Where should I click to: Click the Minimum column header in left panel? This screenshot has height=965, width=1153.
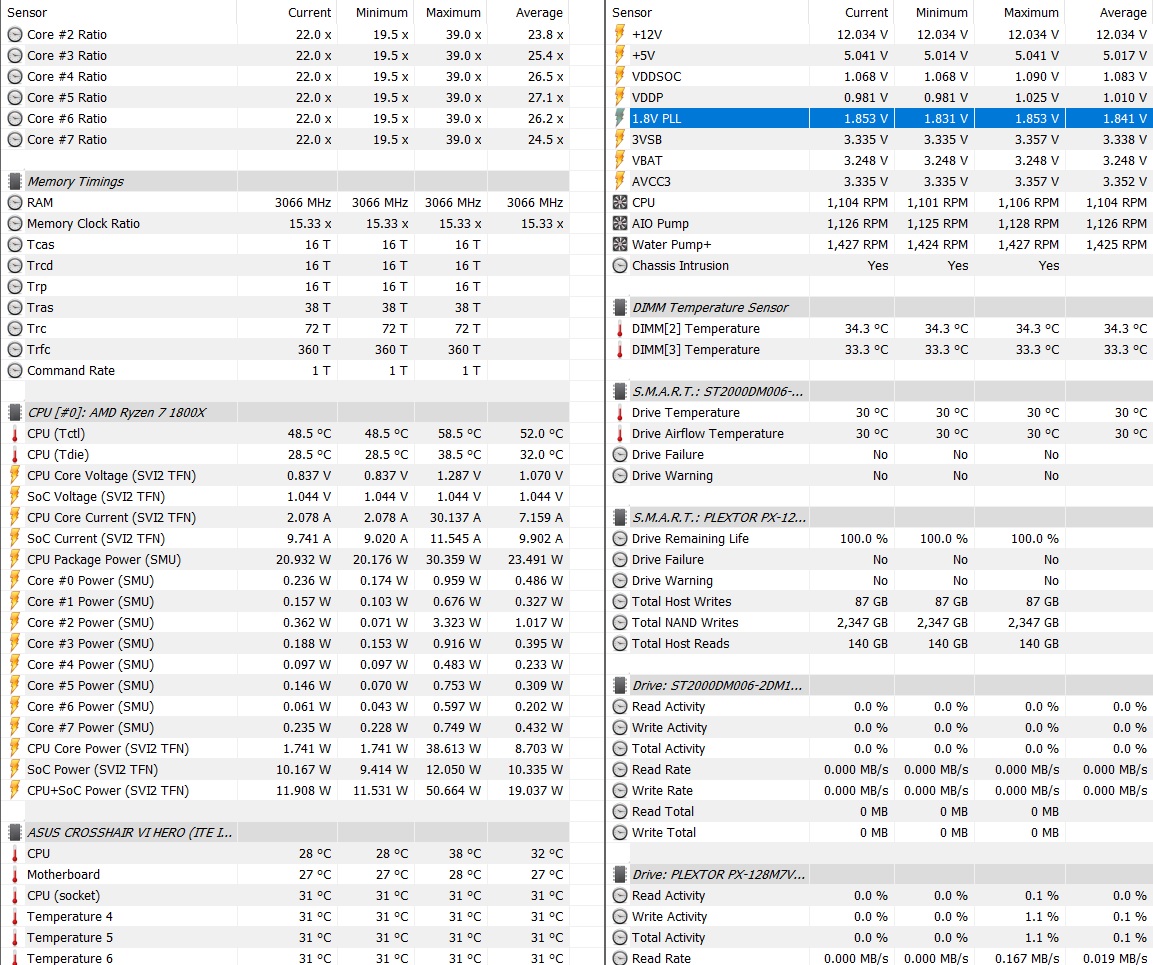pos(382,13)
